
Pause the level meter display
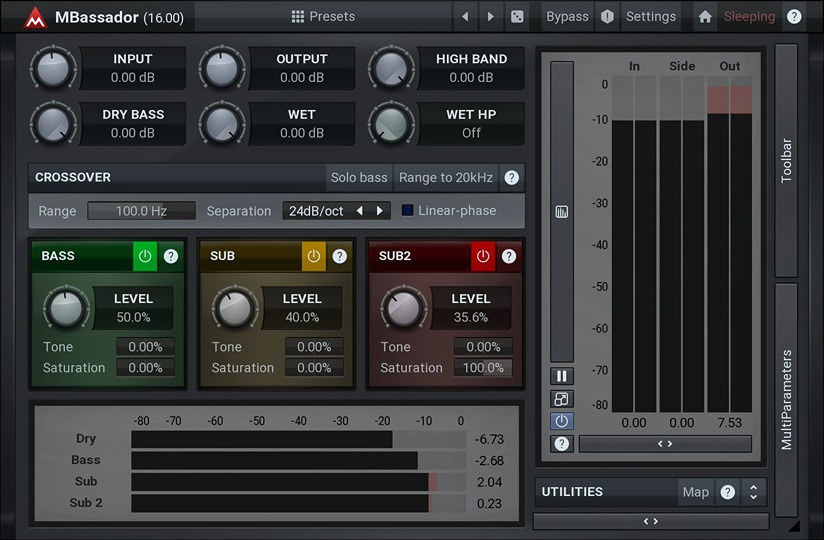[x=562, y=376]
